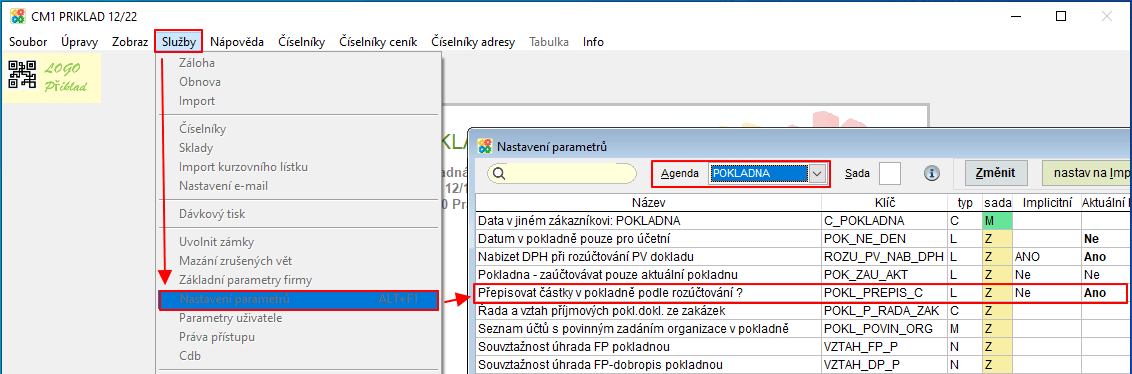Click key cell POKL_POVIN_ORG
Image resolution: width=1132 pixels, height=374 pixels.
coord(884,329)
